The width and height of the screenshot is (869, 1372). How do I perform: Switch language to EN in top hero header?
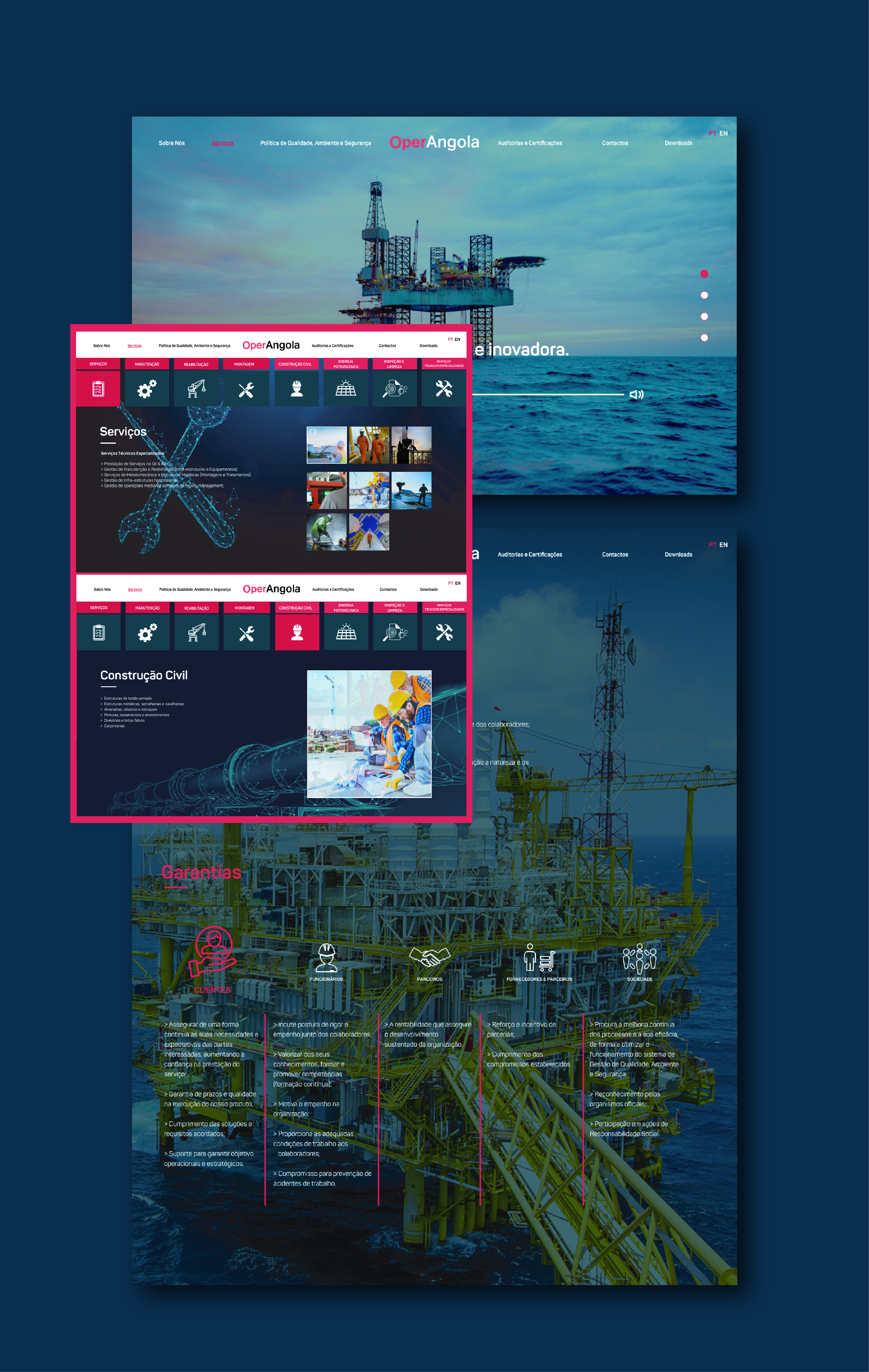tap(723, 133)
